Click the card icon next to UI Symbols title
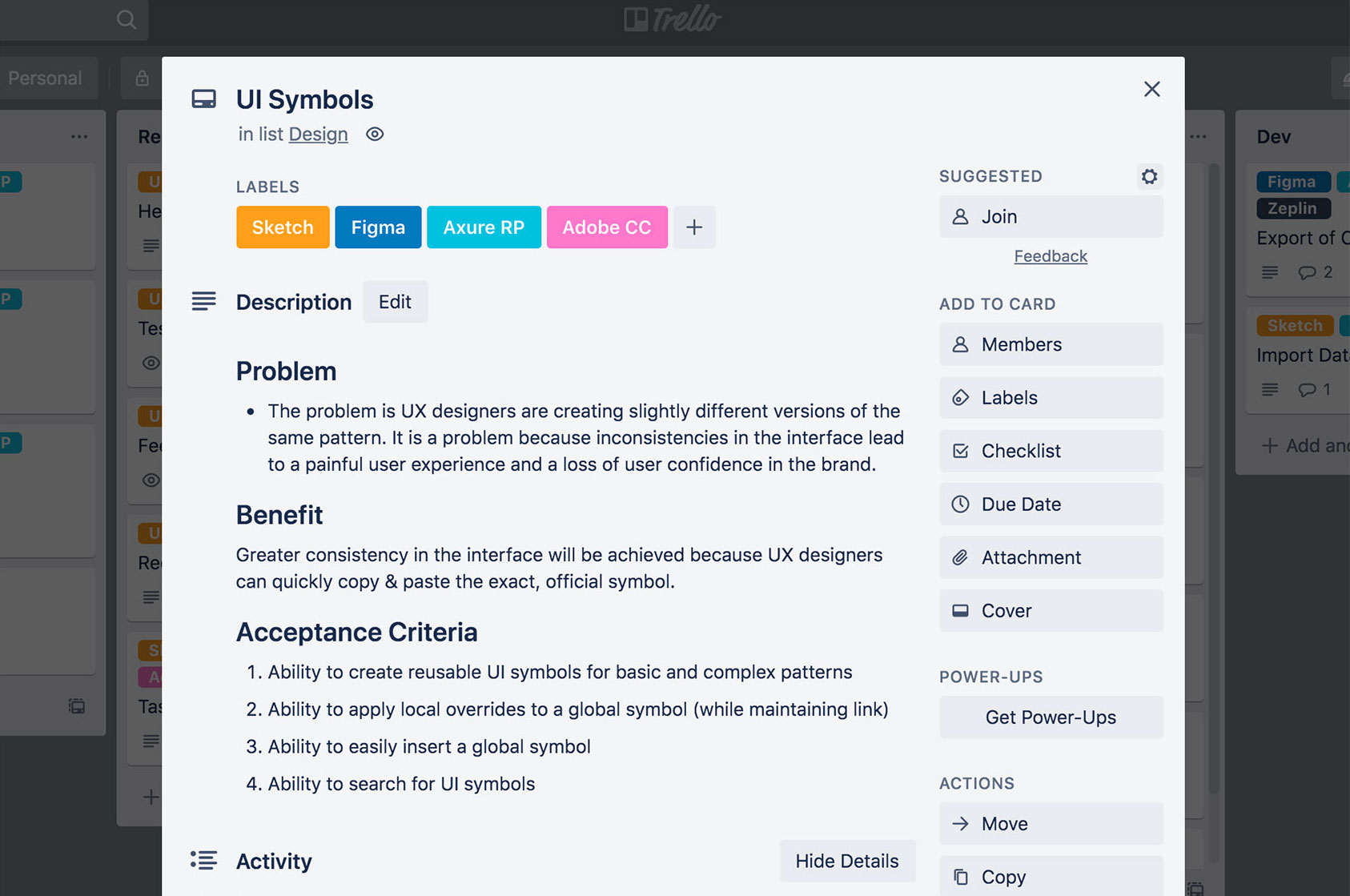Viewport: 1350px width, 896px height. tap(203, 99)
